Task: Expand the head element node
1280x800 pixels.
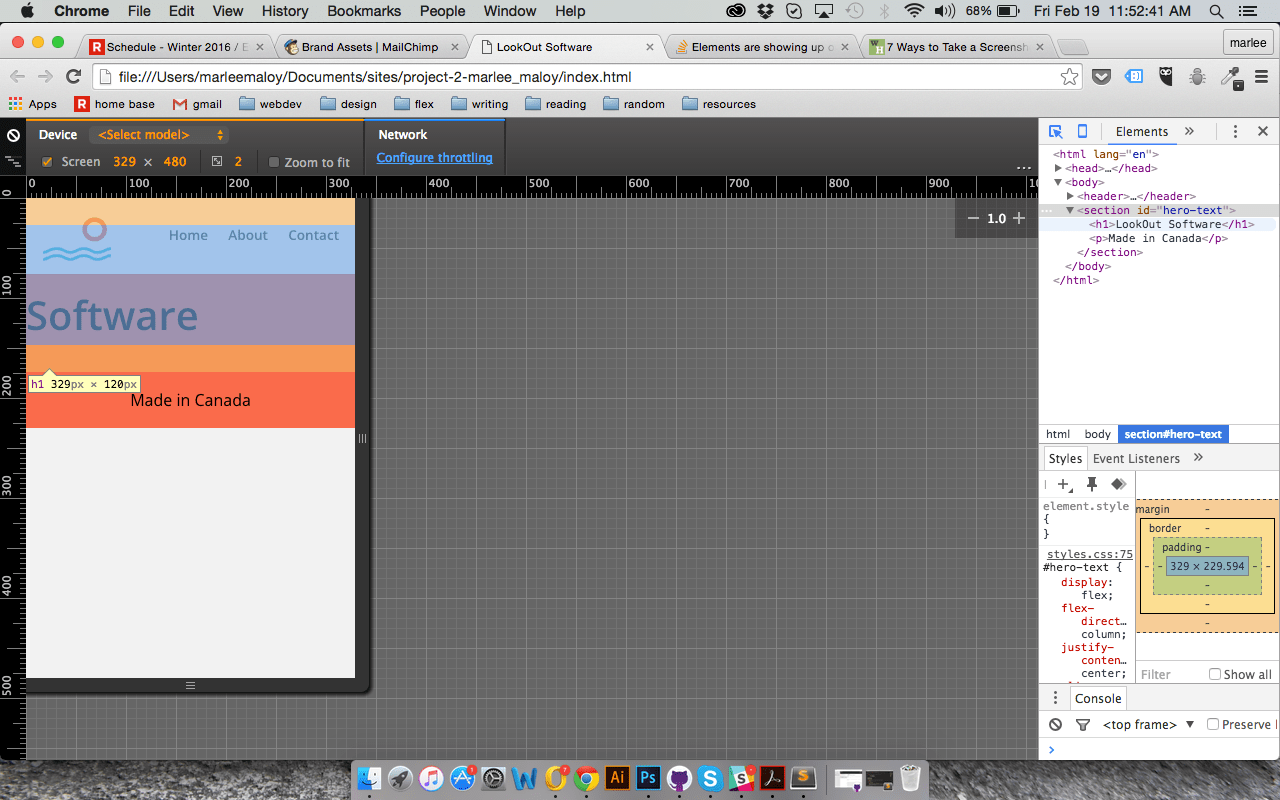Action: pos(1058,168)
